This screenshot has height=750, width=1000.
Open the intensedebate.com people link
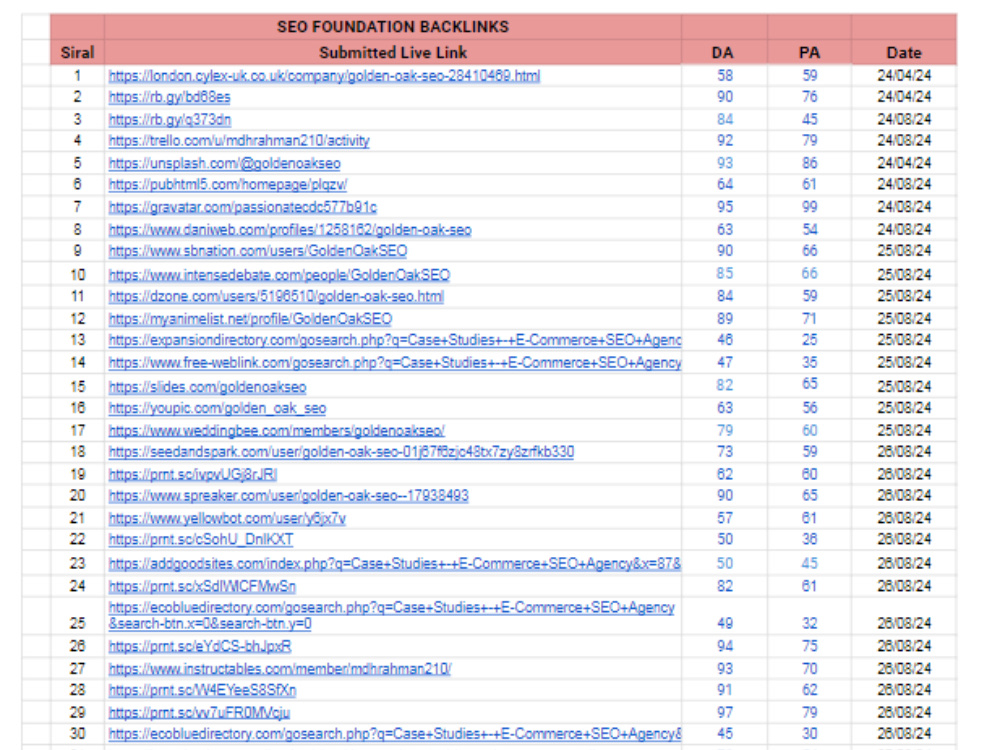tap(279, 275)
